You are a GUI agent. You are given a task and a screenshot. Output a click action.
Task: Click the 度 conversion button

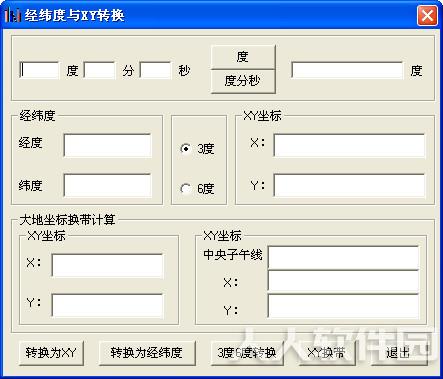243,57
